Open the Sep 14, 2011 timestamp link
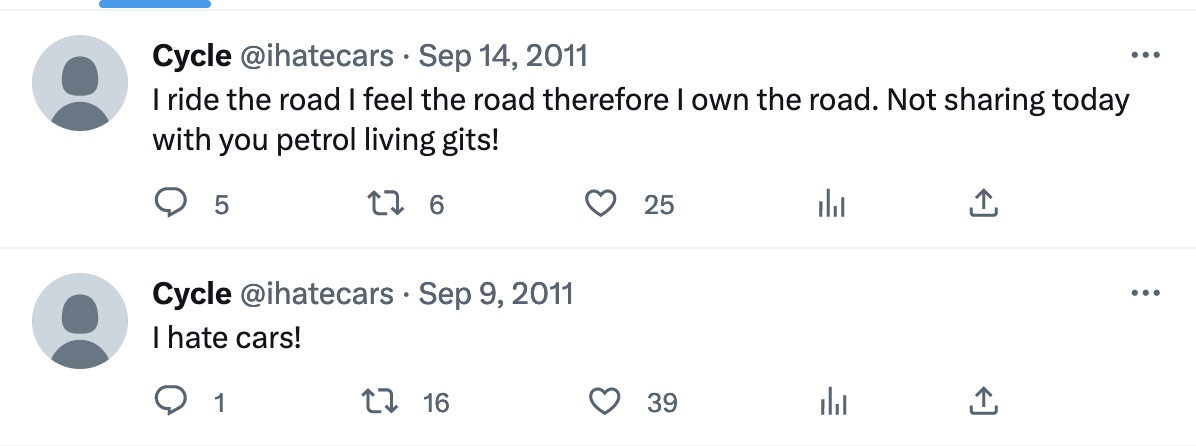Screen dimensions: 1196x446 (502, 56)
